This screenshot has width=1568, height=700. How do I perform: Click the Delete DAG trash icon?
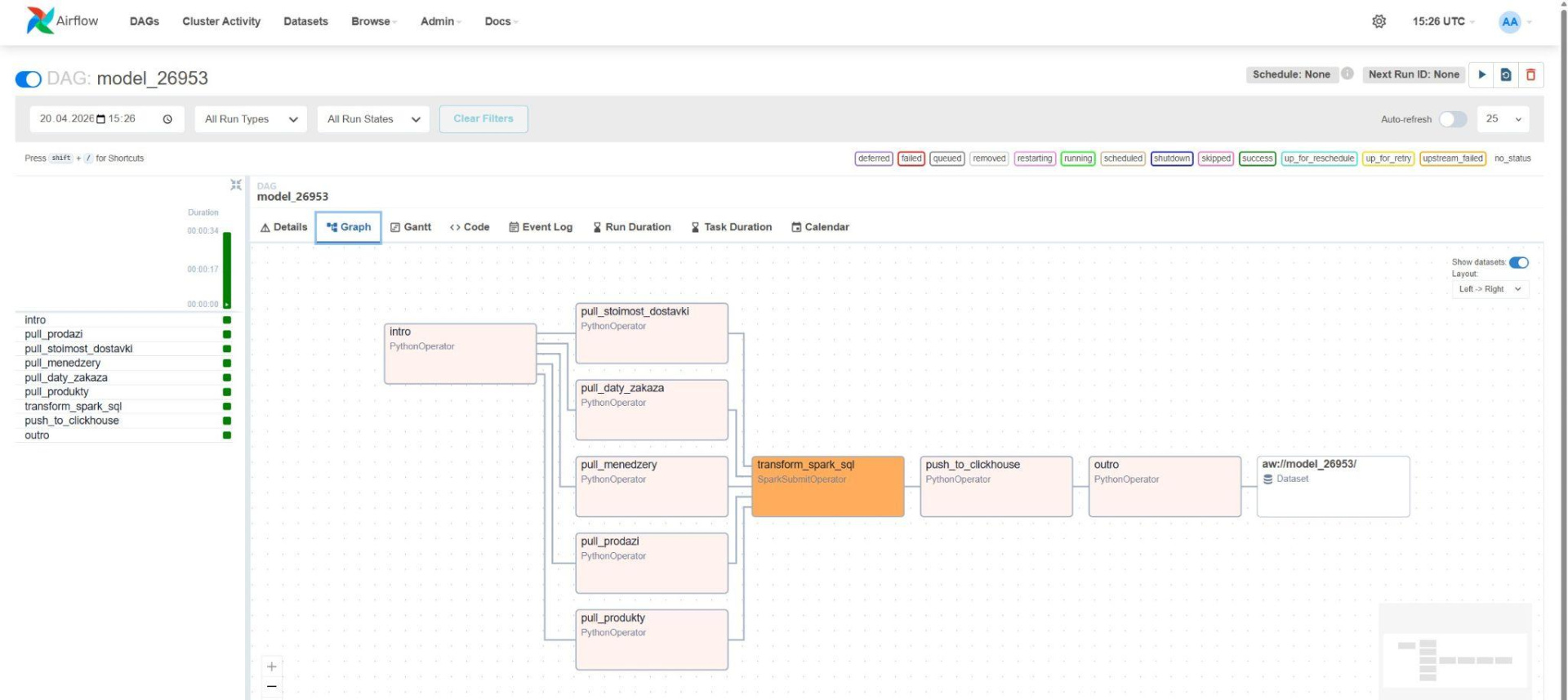pyautogui.click(x=1530, y=74)
